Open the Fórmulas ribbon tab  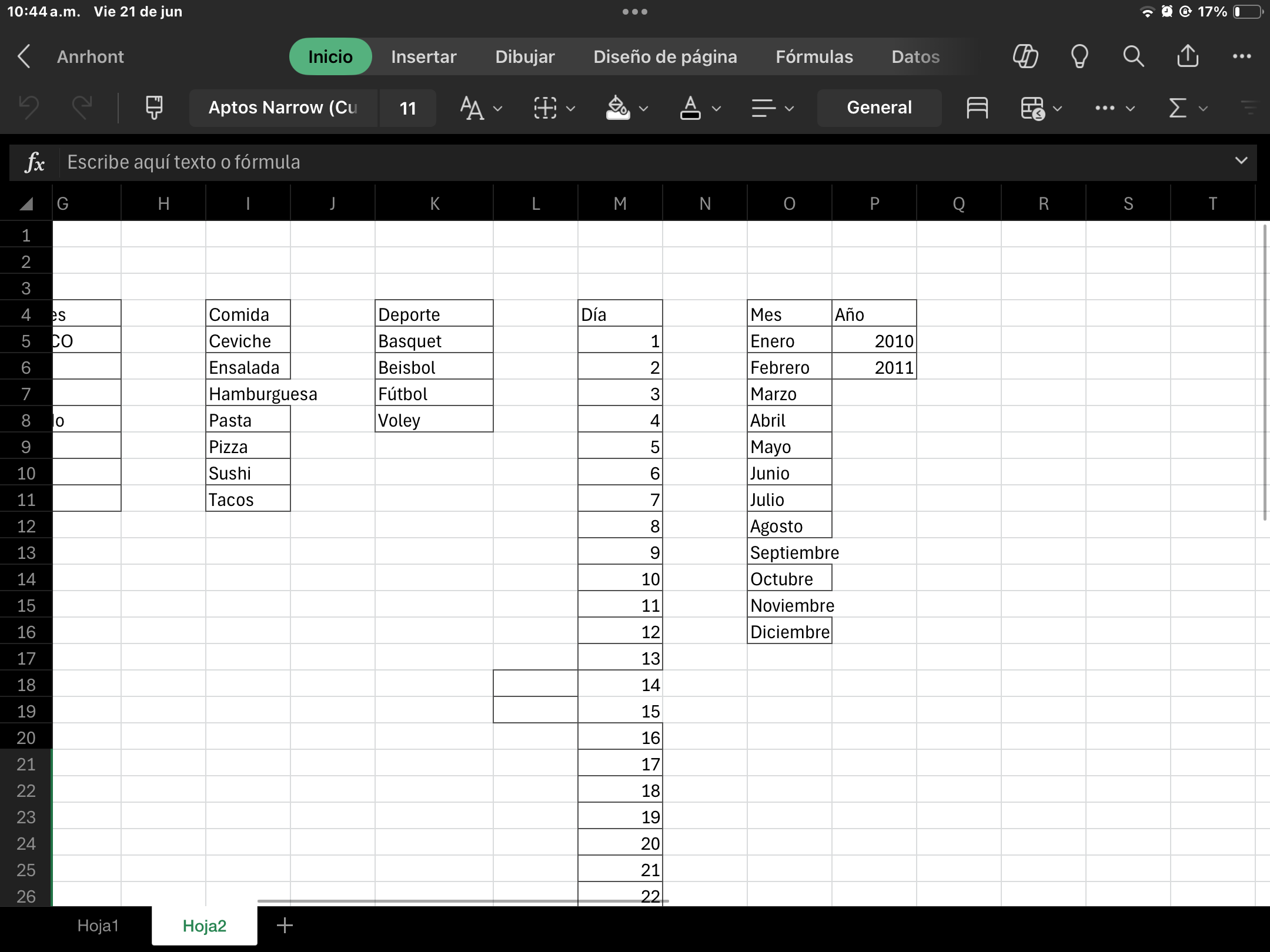coord(814,56)
